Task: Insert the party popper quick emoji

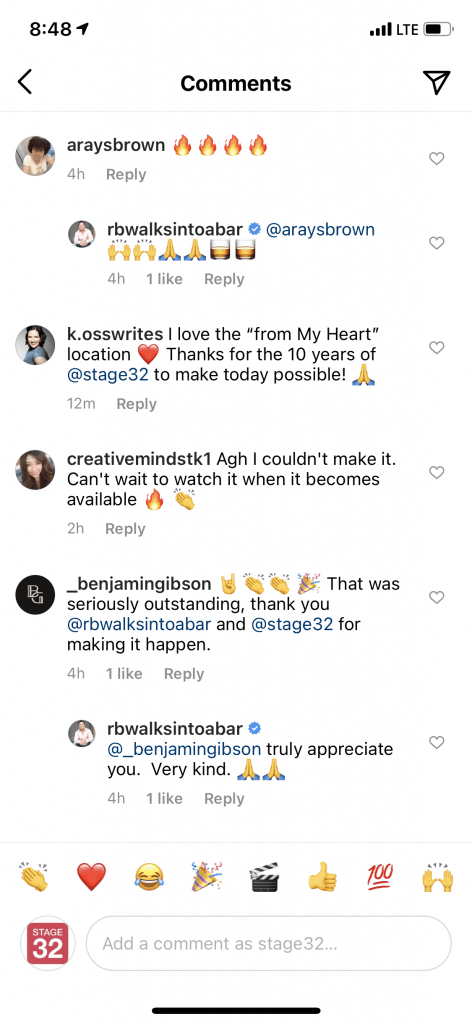Action: click(x=206, y=876)
